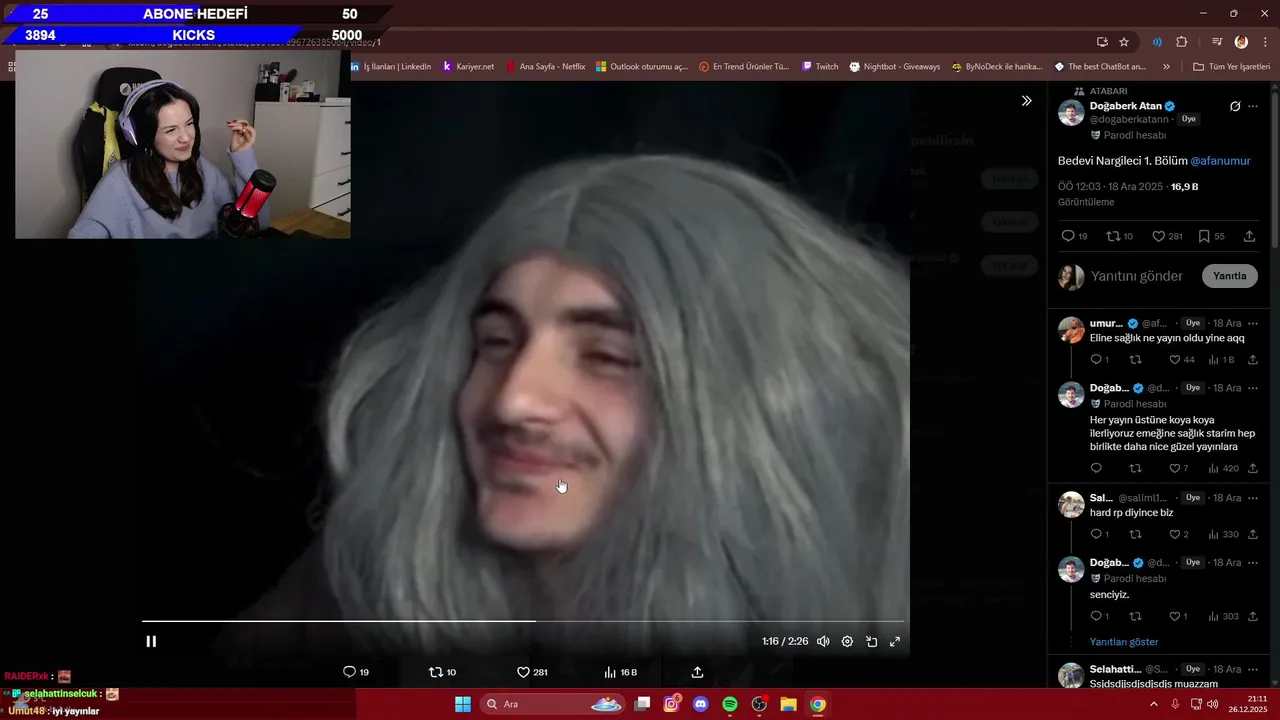
Task: Open Tüm Yer İşaretleri folder
Action: (x=1231, y=66)
